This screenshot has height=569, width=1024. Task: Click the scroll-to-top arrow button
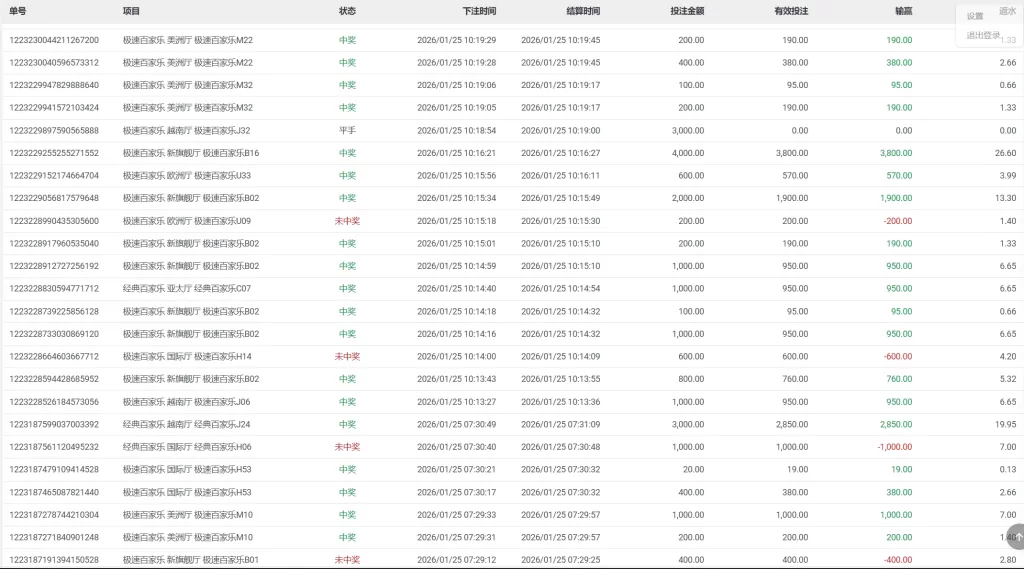(1015, 537)
